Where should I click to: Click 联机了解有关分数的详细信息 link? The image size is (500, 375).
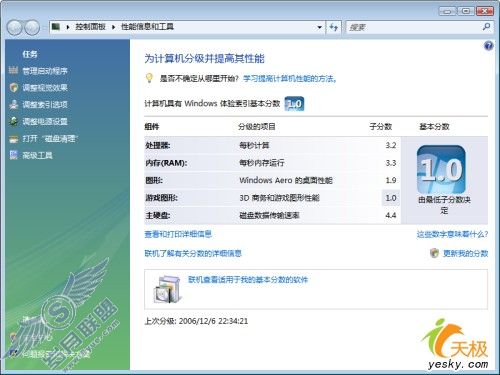(x=193, y=254)
